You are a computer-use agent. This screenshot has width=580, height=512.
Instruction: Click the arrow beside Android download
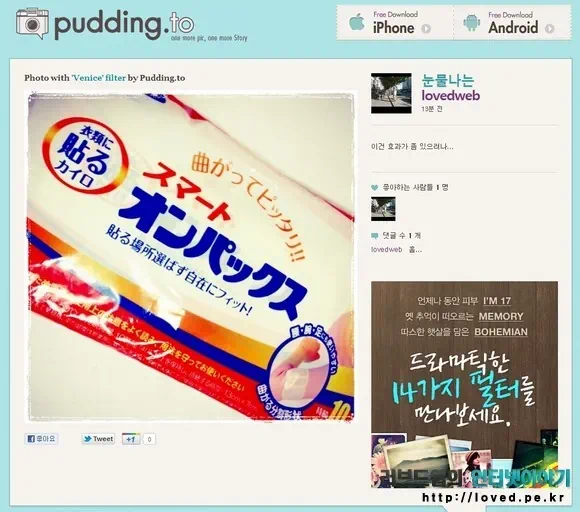point(550,28)
